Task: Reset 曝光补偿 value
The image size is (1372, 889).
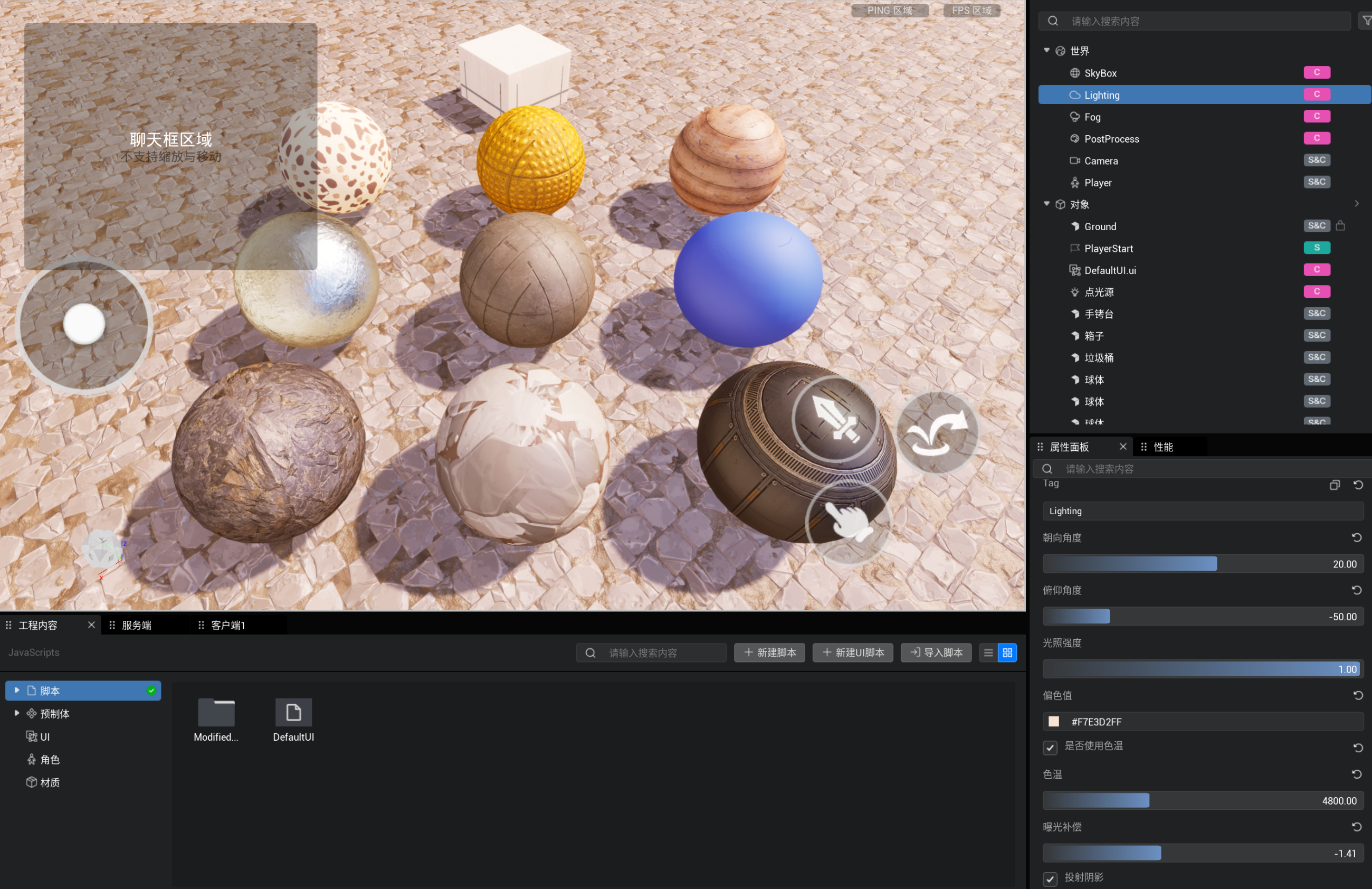Action: click(1357, 827)
